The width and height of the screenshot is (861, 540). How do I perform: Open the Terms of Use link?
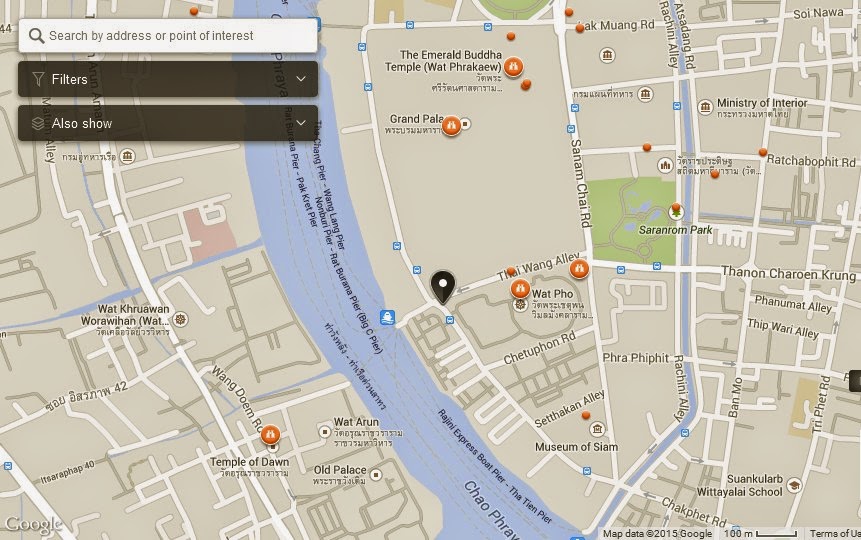[x=835, y=533]
